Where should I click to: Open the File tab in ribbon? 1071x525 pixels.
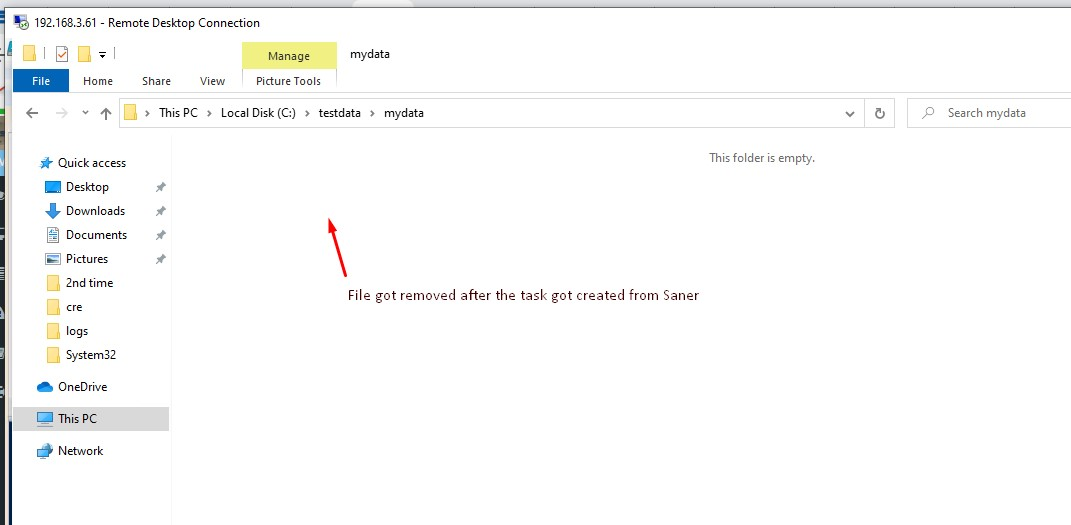click(x=41, y=81)
